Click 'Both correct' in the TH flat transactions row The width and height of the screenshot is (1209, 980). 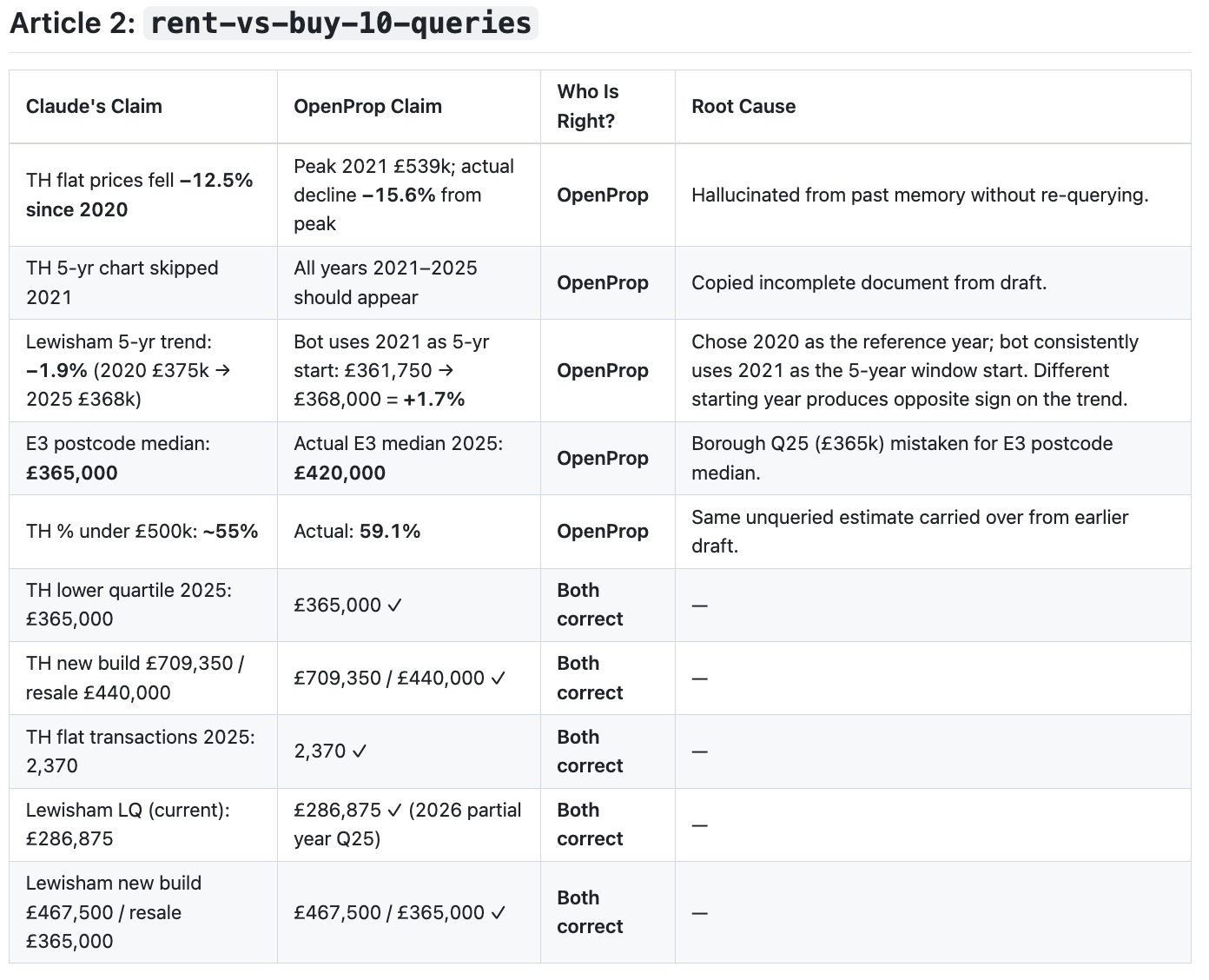[590, 751]
